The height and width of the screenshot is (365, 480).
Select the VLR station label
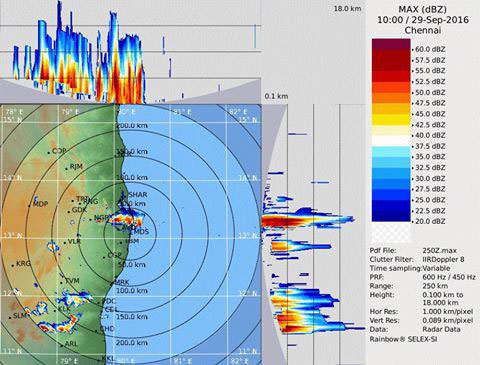(74, 241)
